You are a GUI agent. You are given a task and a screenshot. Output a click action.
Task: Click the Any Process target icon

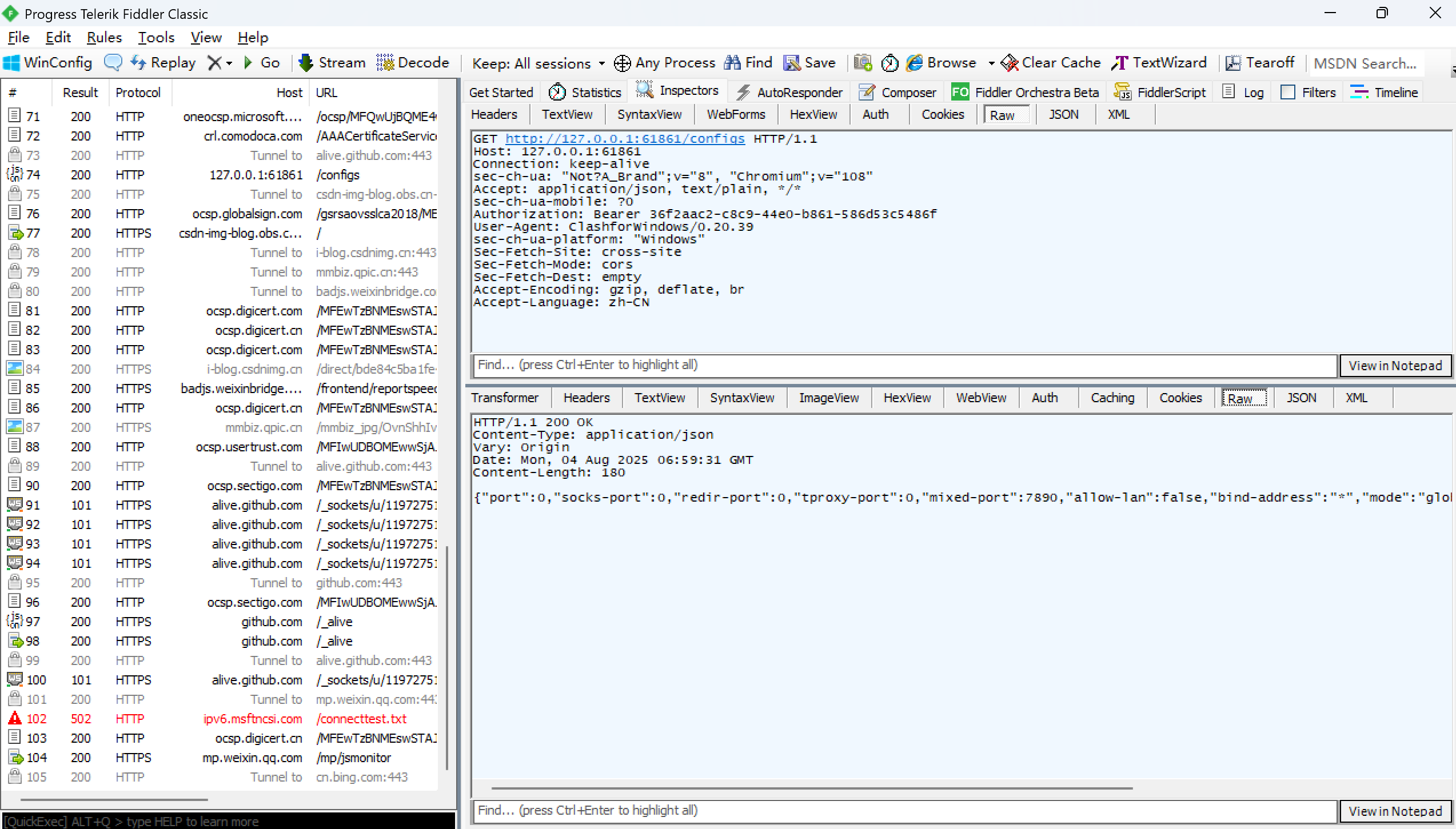(622, 63)
